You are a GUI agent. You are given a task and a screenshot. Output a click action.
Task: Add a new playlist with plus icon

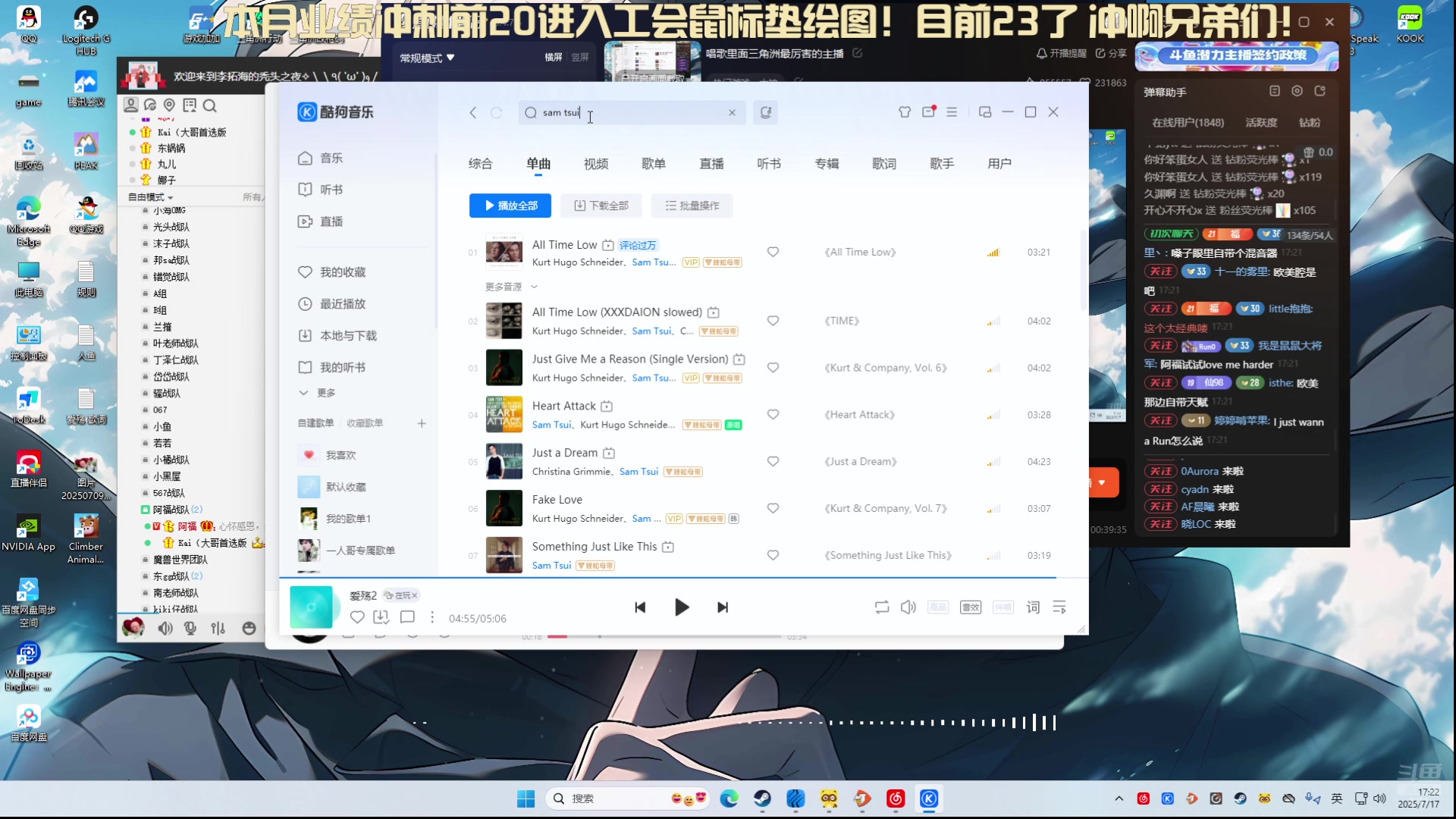(422, 423)
